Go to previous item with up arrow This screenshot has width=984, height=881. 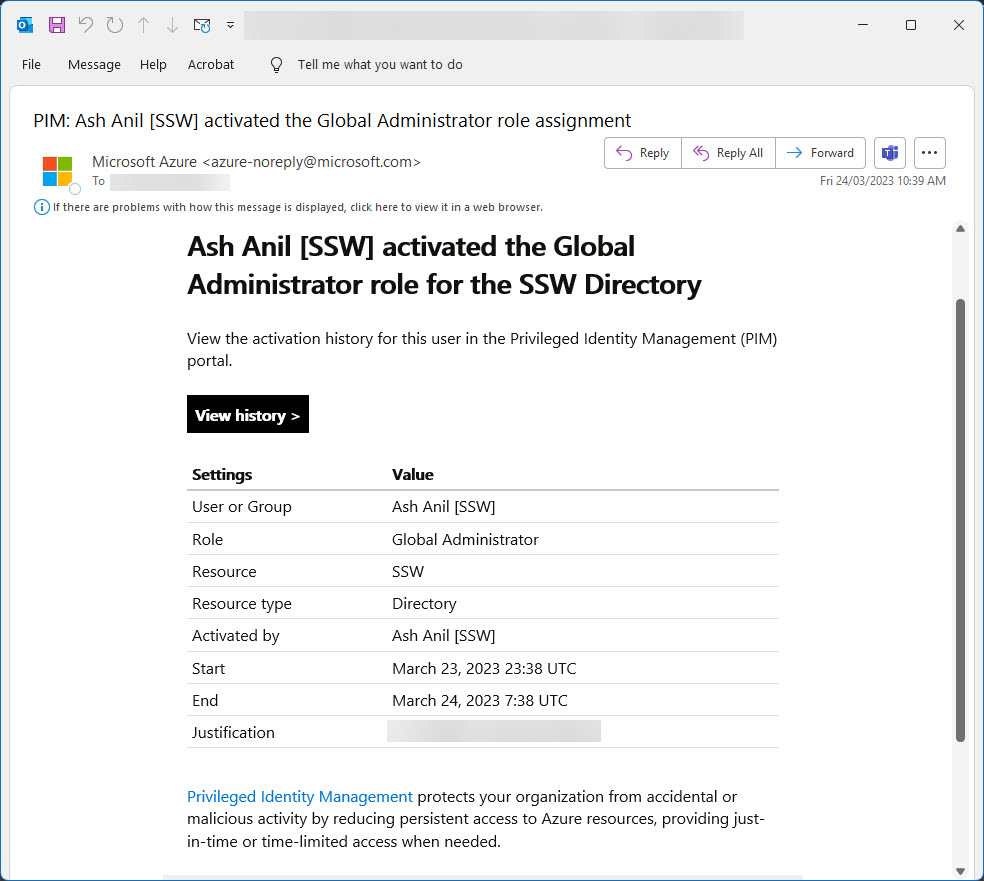[143, 25]
